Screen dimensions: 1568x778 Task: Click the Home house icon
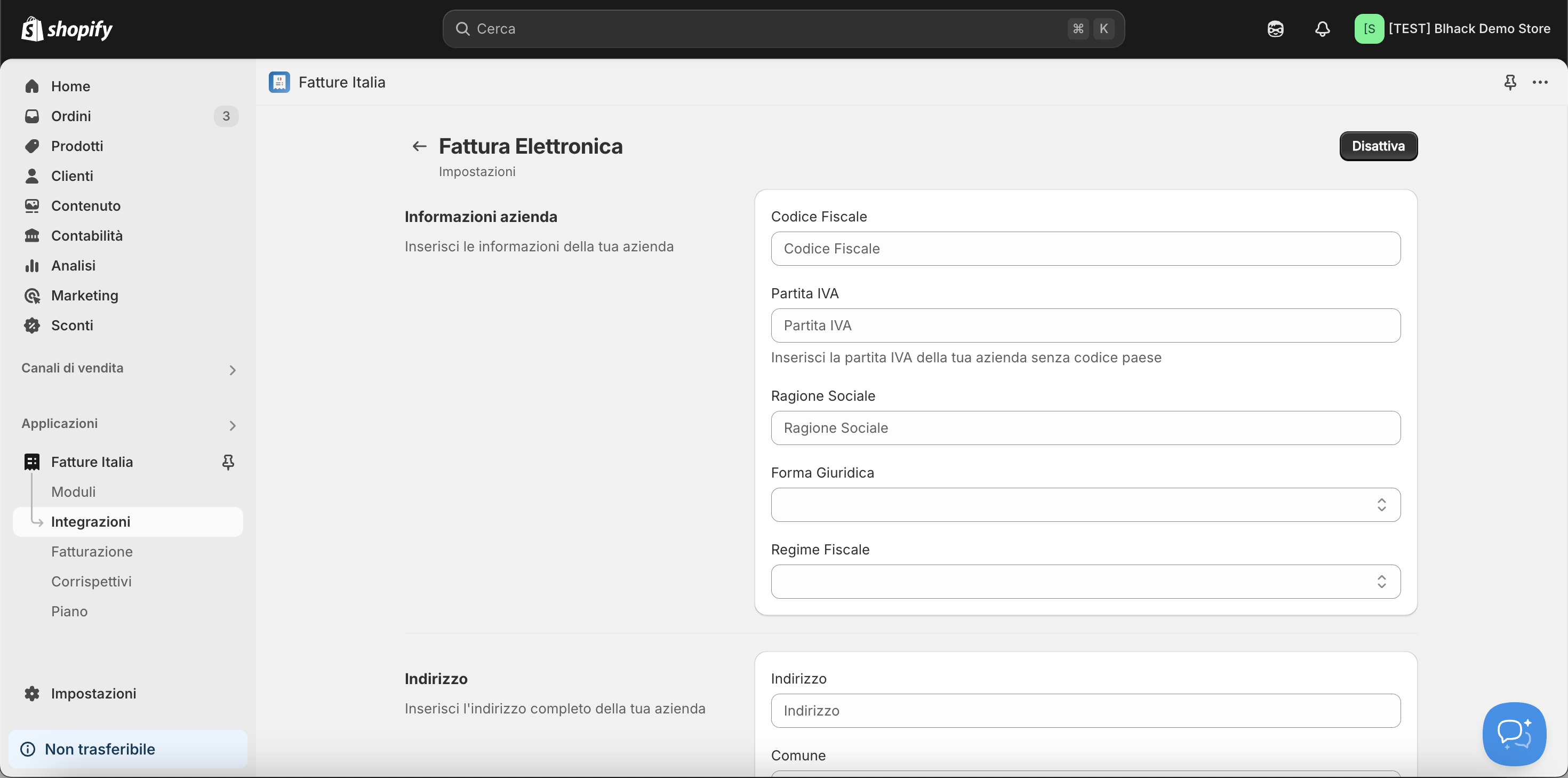pyautogui.click(x=32, y=86)
